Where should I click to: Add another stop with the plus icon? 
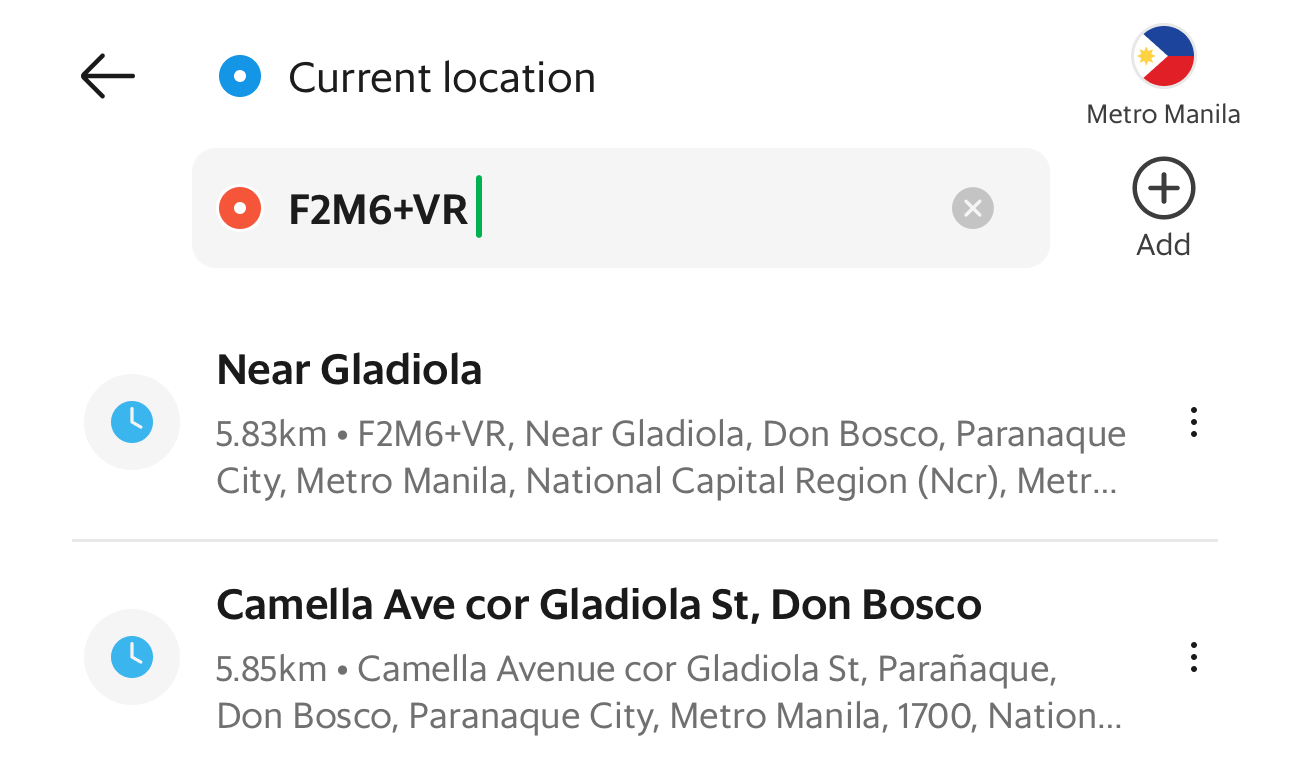click(1163, 188)
